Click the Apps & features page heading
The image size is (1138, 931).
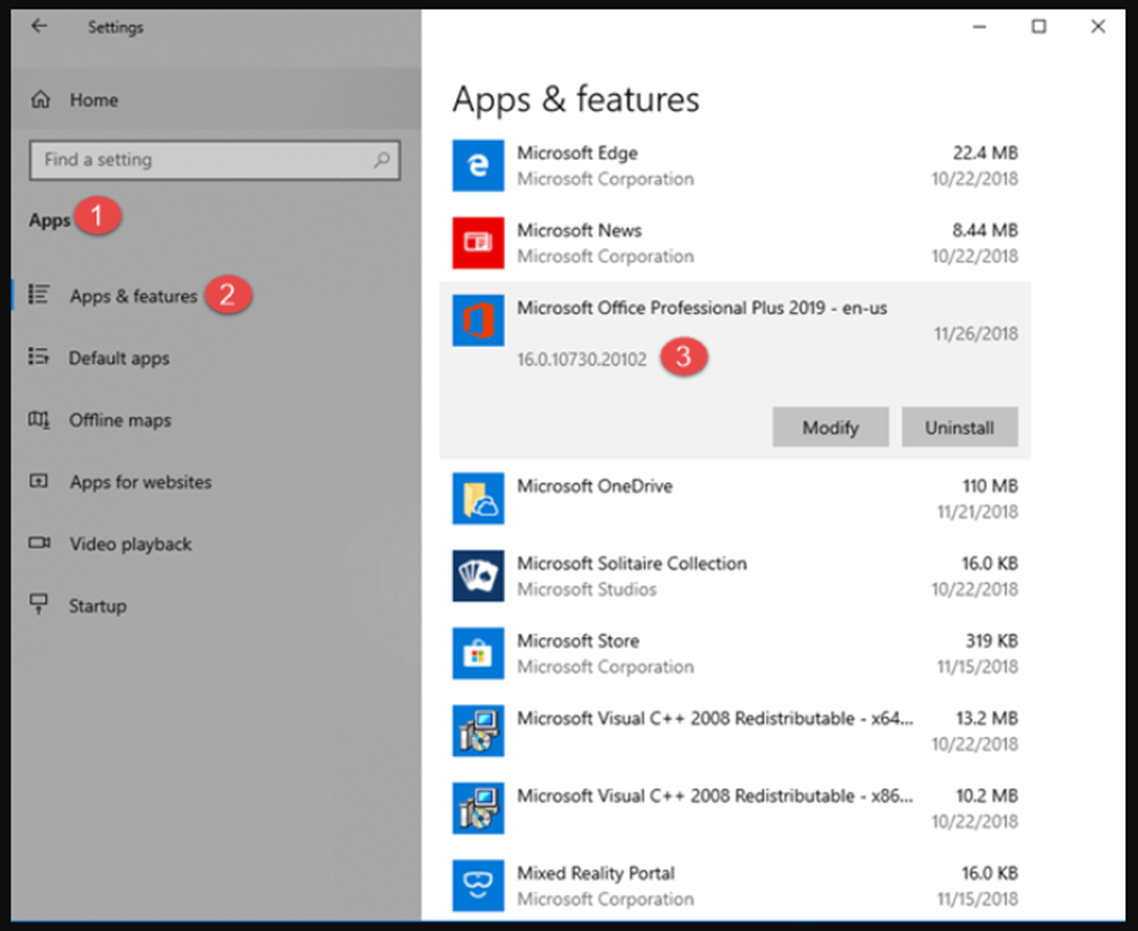coord(576,99)
